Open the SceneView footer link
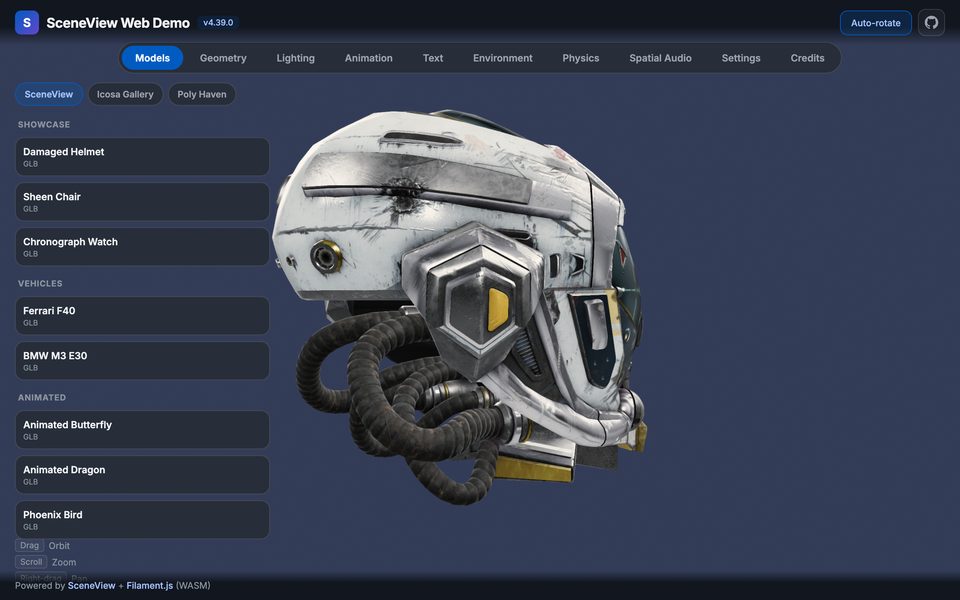This screenshot has width=960, height=600. [91, 585]
